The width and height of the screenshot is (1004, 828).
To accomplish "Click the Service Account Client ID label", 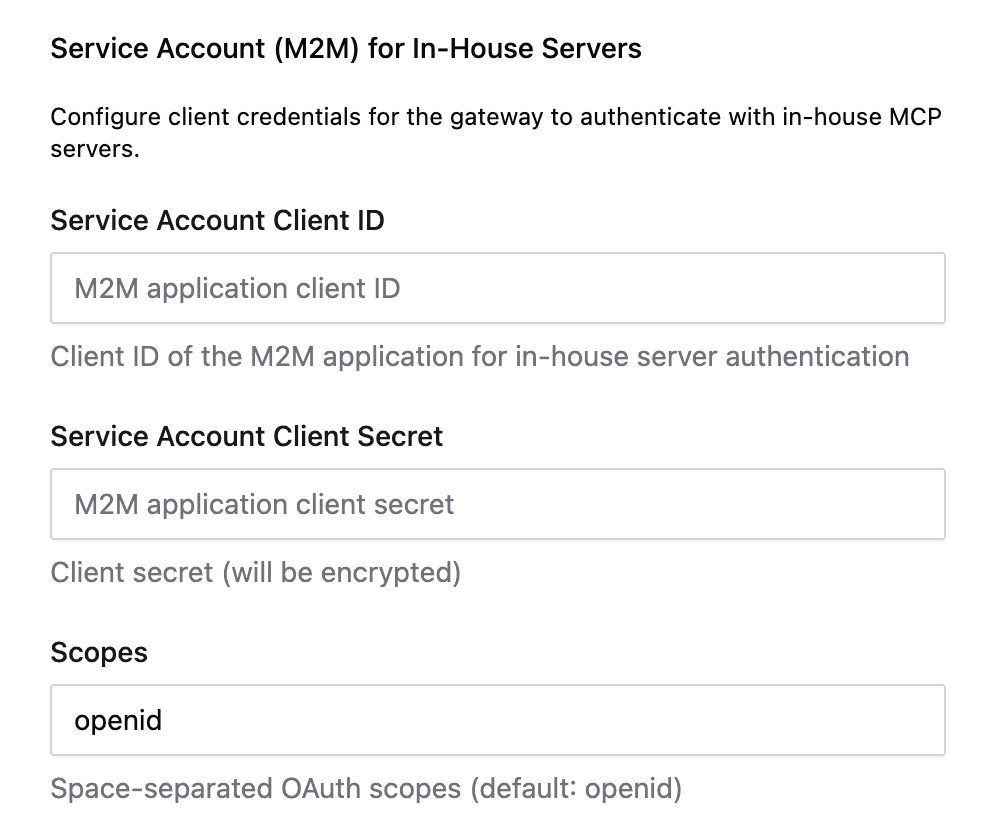I will (217, 220).
